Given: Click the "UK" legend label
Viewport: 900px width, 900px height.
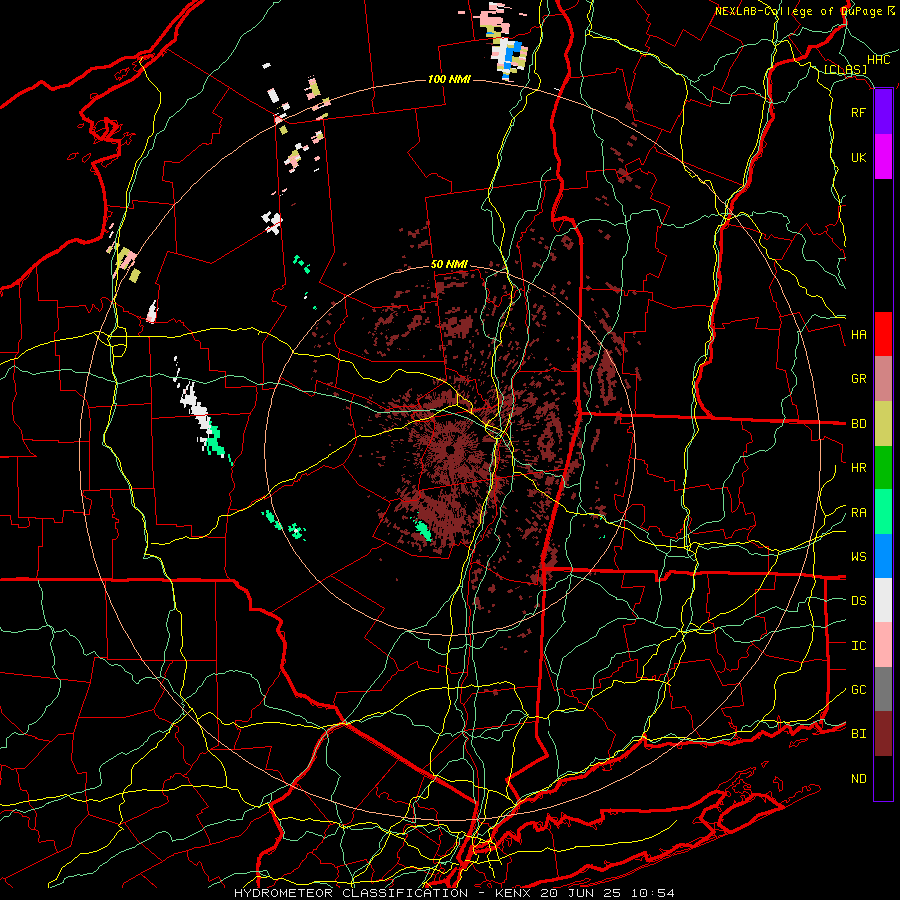Looking at the screenshot, I should click(x=858, y=157).
